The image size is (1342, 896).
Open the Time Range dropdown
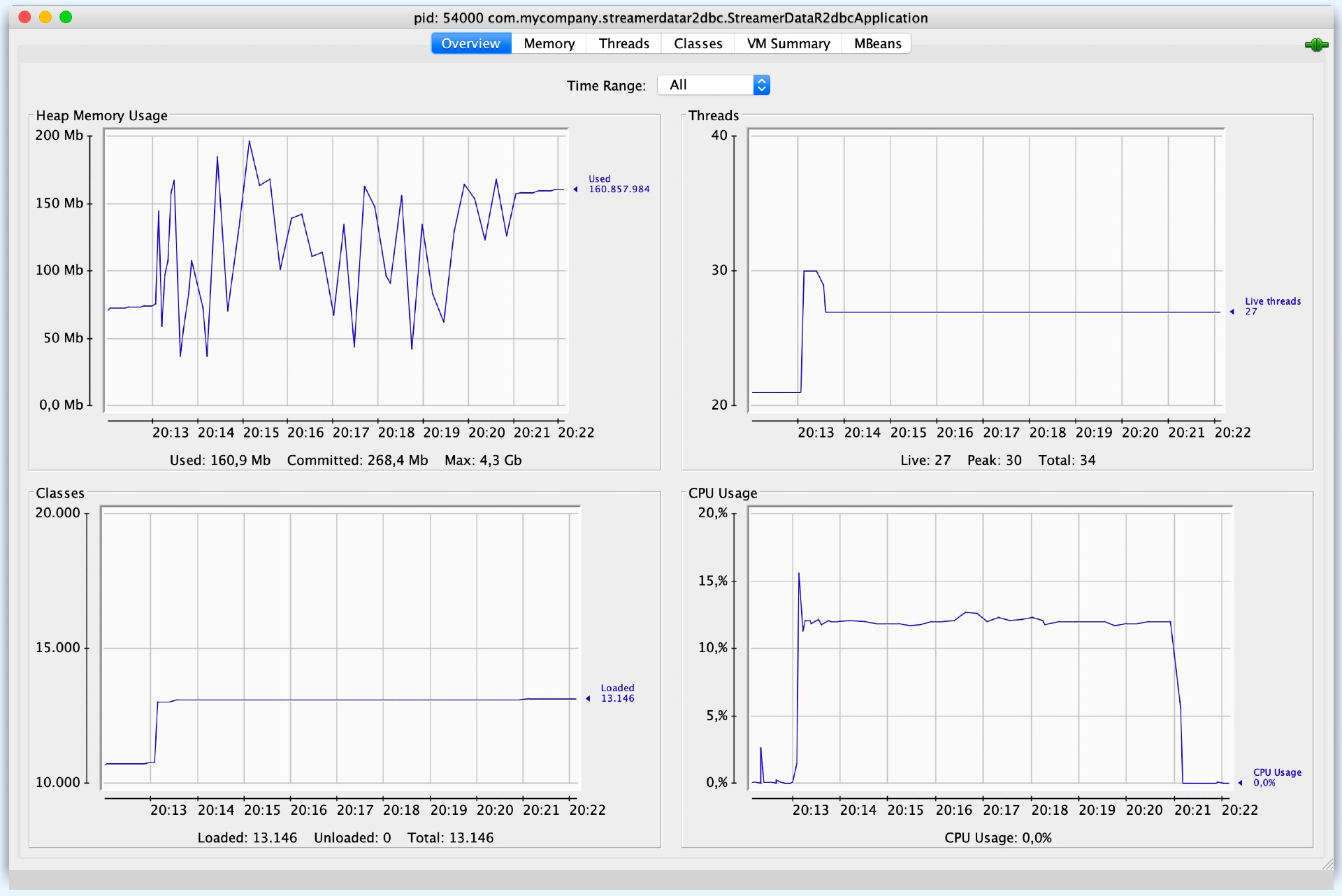click(x=714, y=85)
